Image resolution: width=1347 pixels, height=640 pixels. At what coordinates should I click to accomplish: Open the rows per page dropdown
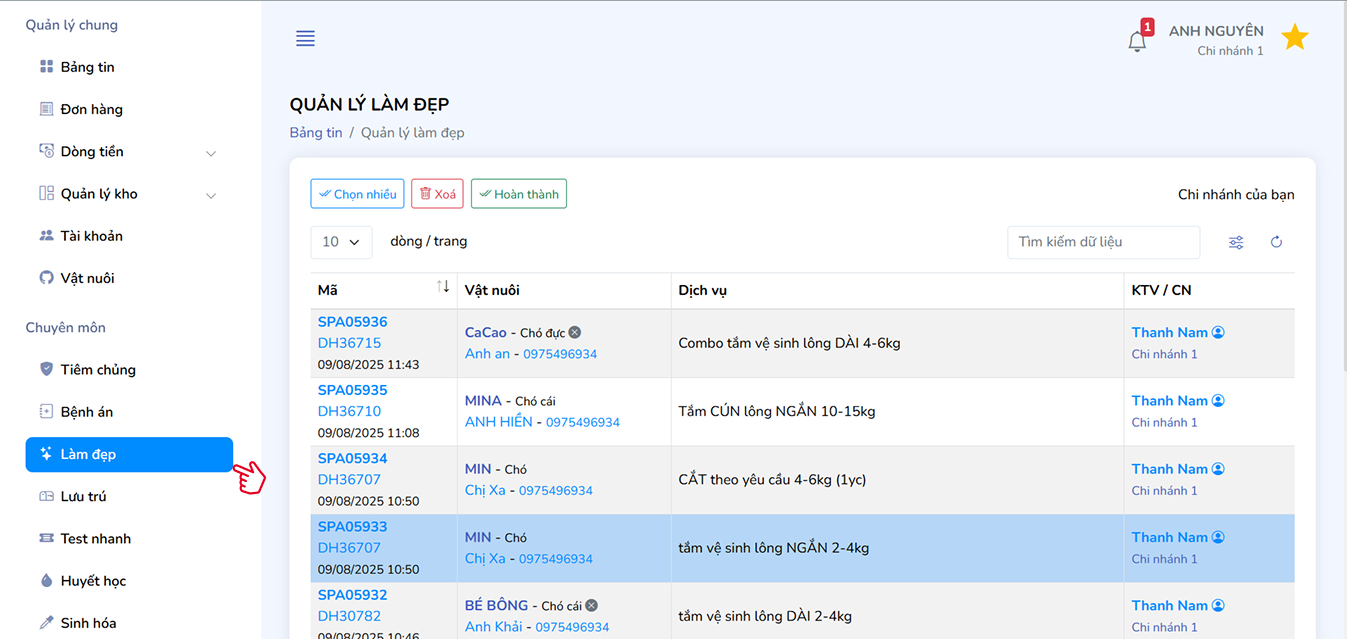pos(341,242)
